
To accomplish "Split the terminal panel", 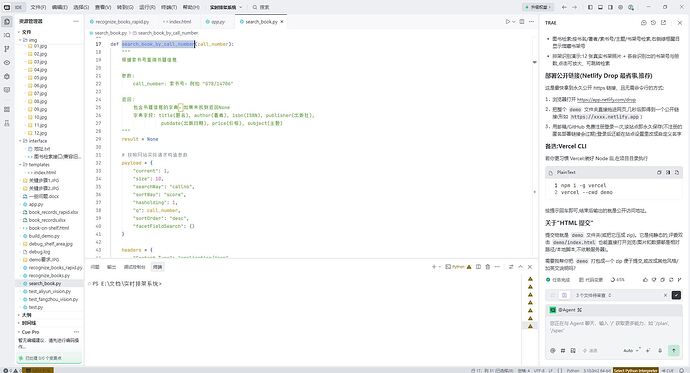I will click(x=478, y=267).
